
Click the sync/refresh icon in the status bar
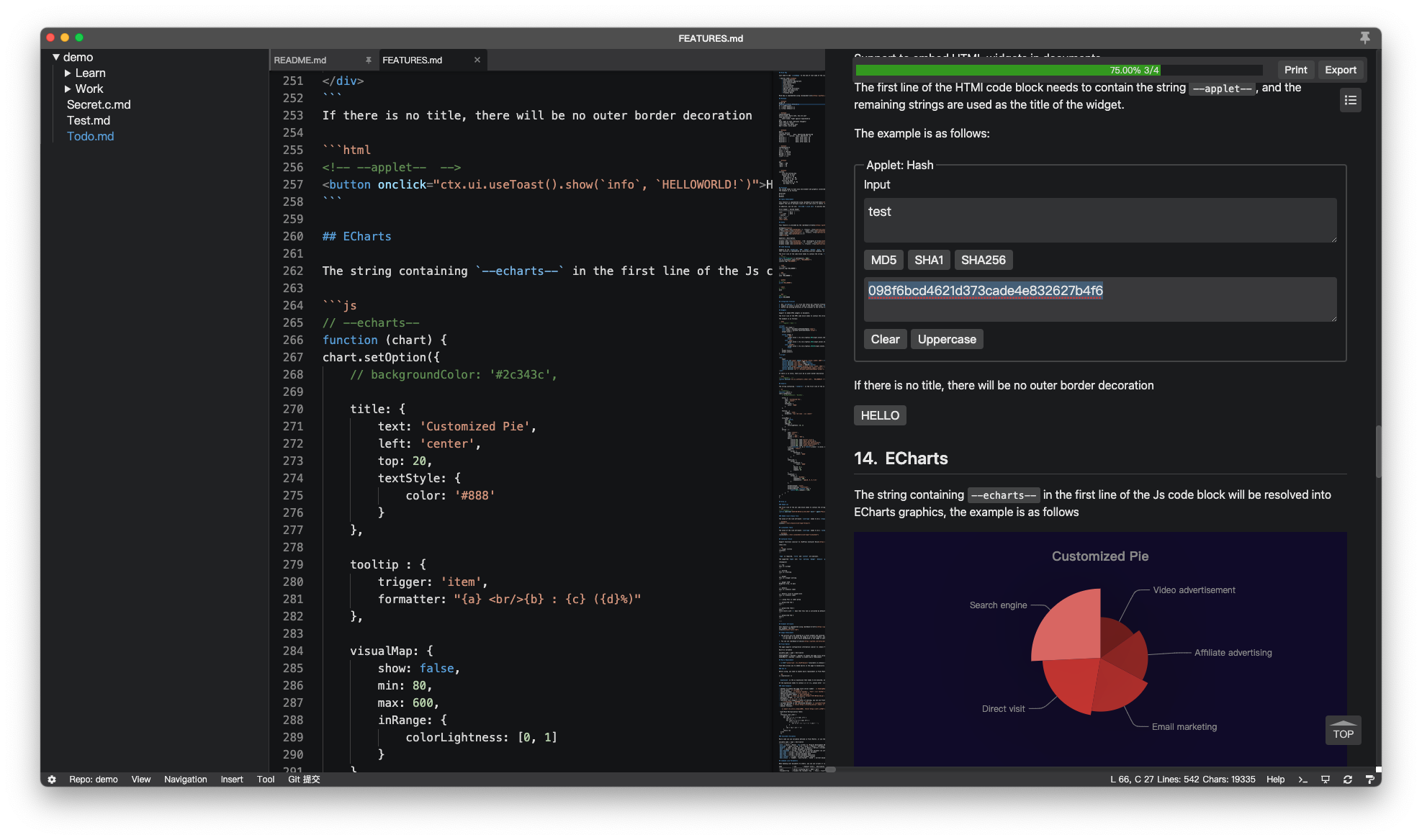pos(1346,780)
